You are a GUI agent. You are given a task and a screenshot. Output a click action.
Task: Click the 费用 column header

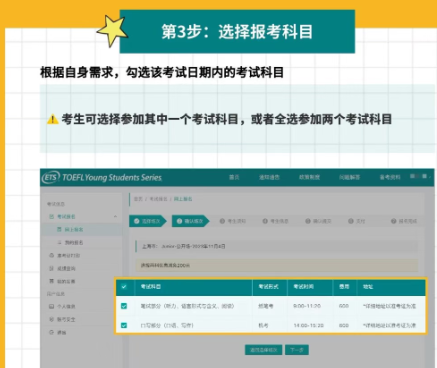pos(344,287)
